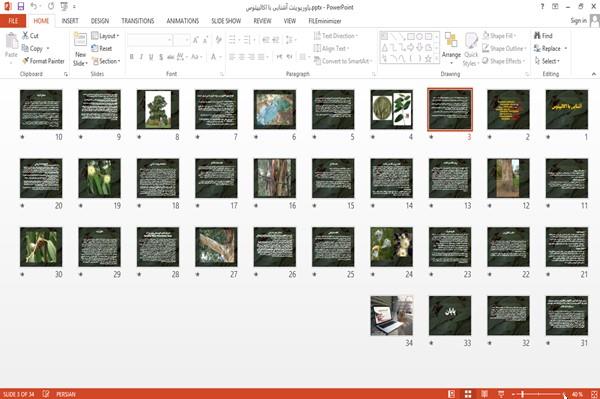This screenshot has width=600, height=399.
Task: Select slide 6 thumbnail with the map
Action: coord(275,109)
